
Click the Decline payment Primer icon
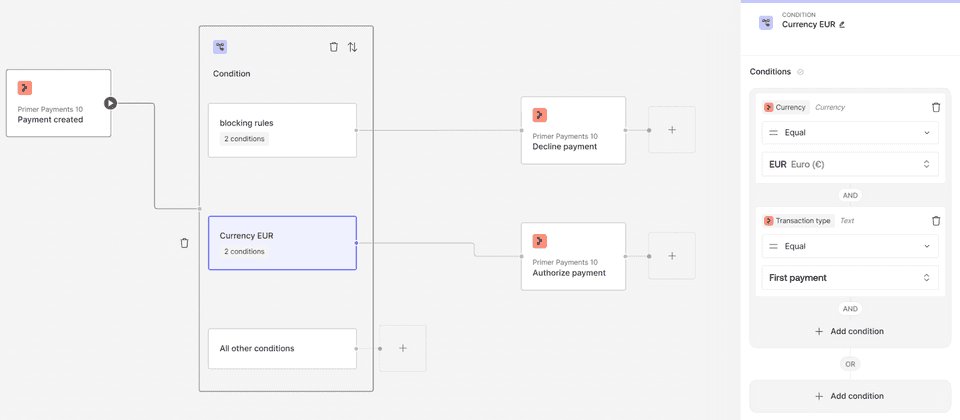(539, 115)
